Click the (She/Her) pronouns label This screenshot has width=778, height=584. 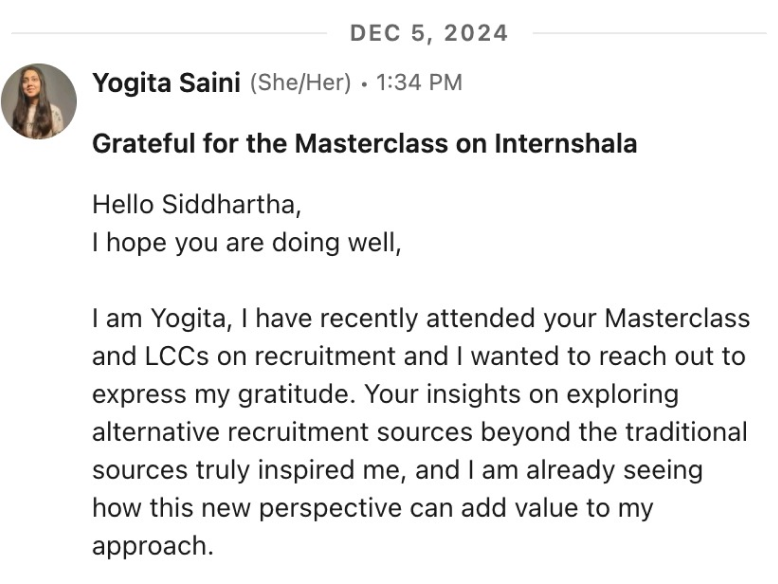(300, 82)
